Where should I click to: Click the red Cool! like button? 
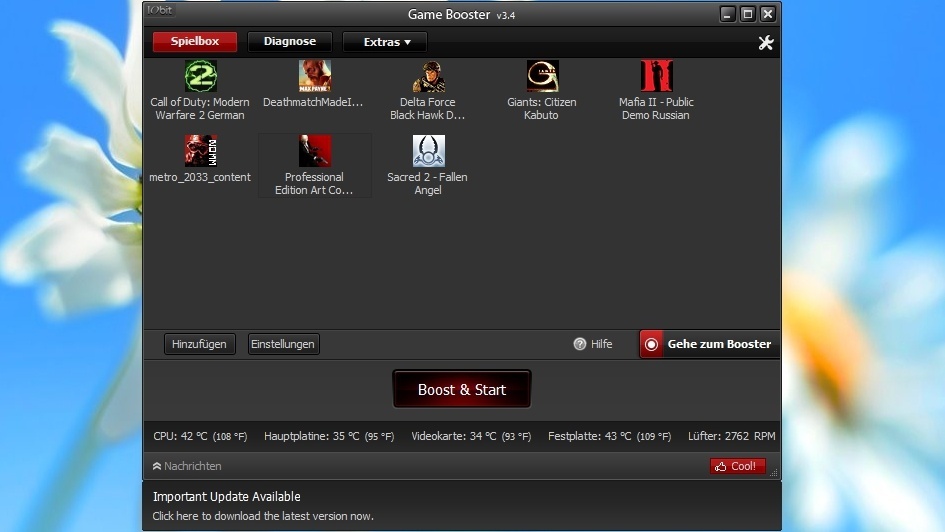(737, 466)
